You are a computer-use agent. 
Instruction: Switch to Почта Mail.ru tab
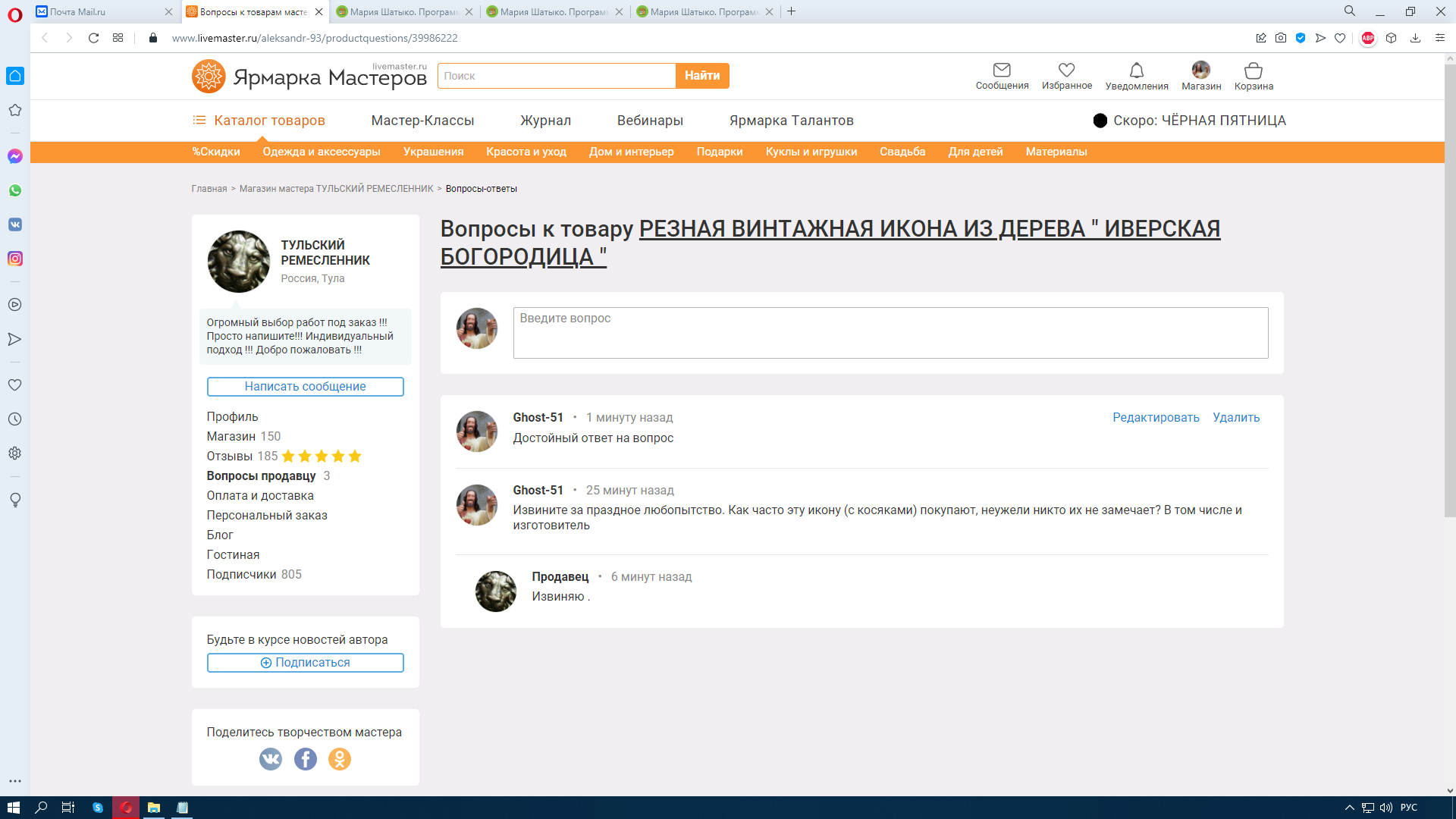coord(104,11)
